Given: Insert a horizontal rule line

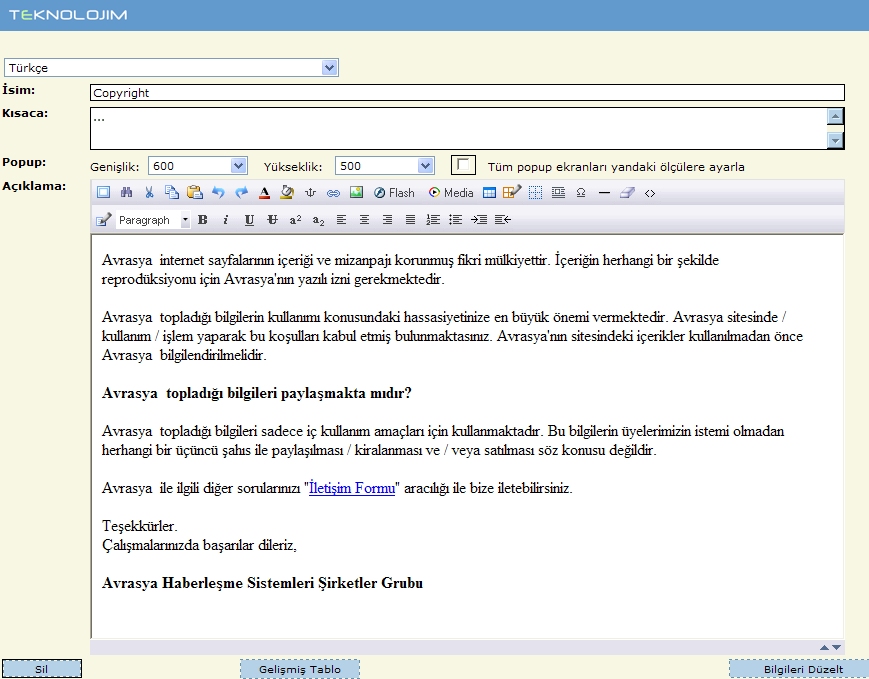Looking at the screenshot, I should pyautogui.click(x=604, y=193).
